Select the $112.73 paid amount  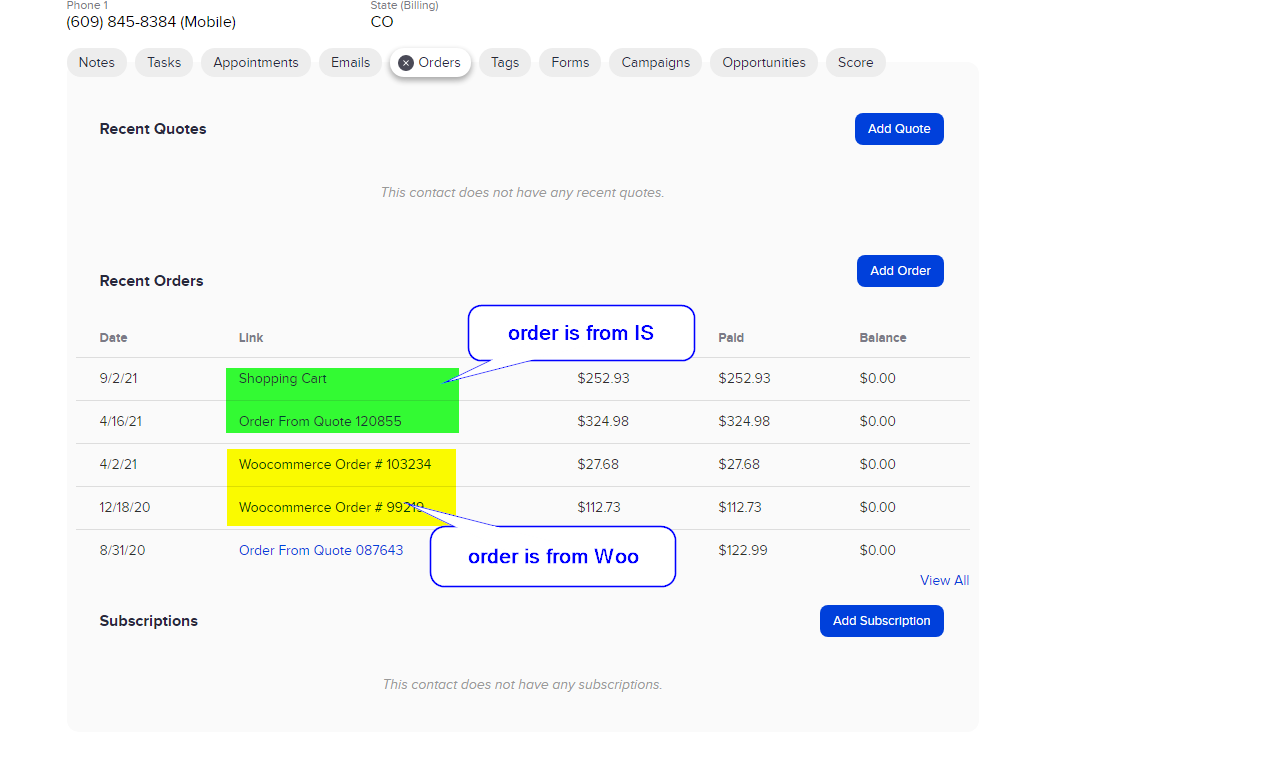(740, 508)
